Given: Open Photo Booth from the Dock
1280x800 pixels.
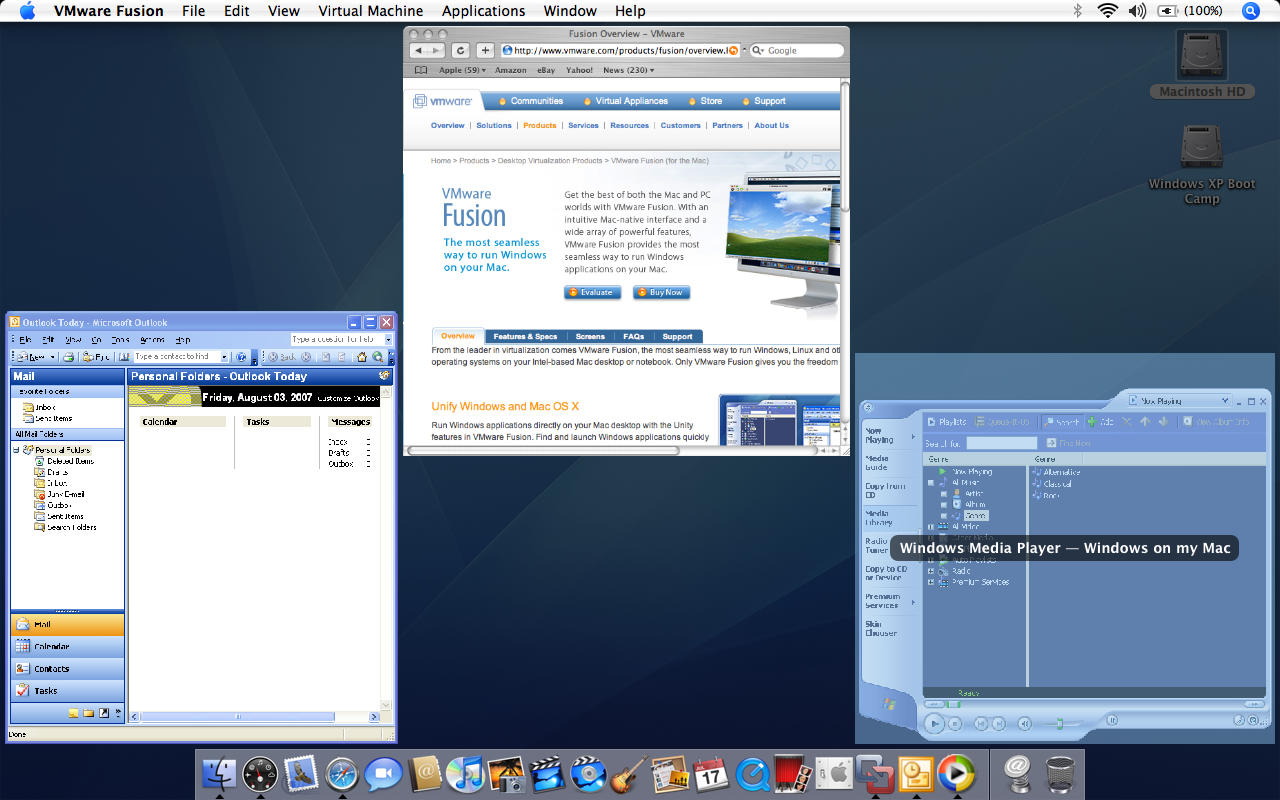Looking at the screenshot, I should [x=792, y=774].
